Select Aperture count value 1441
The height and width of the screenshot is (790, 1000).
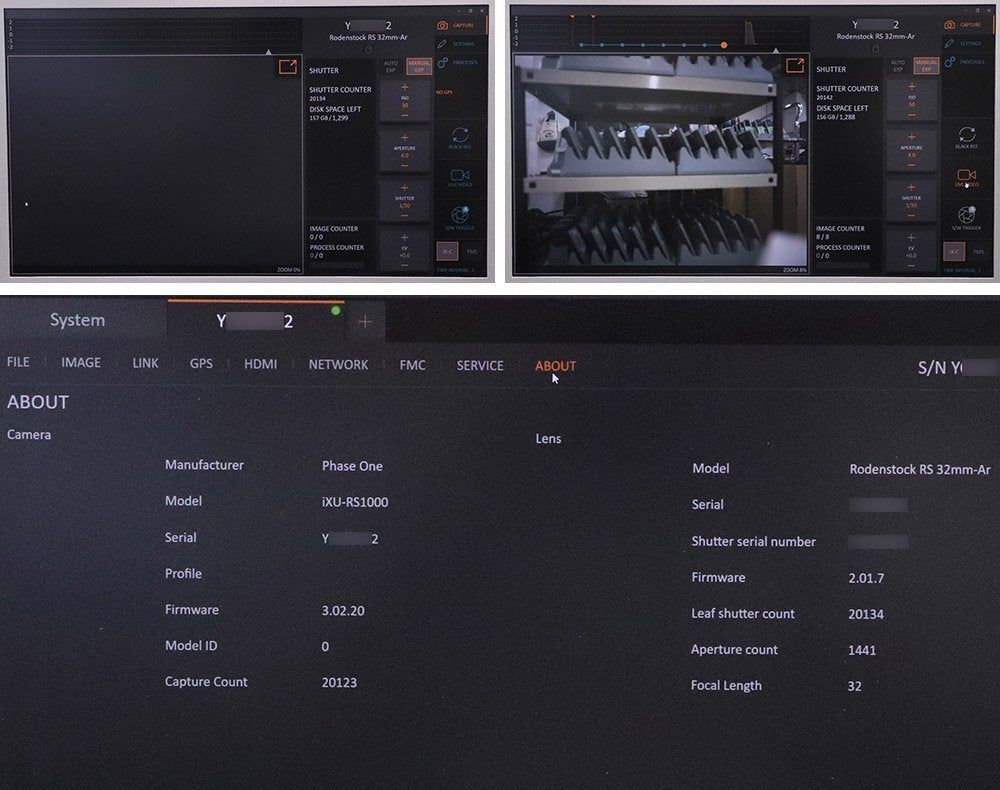862,650
